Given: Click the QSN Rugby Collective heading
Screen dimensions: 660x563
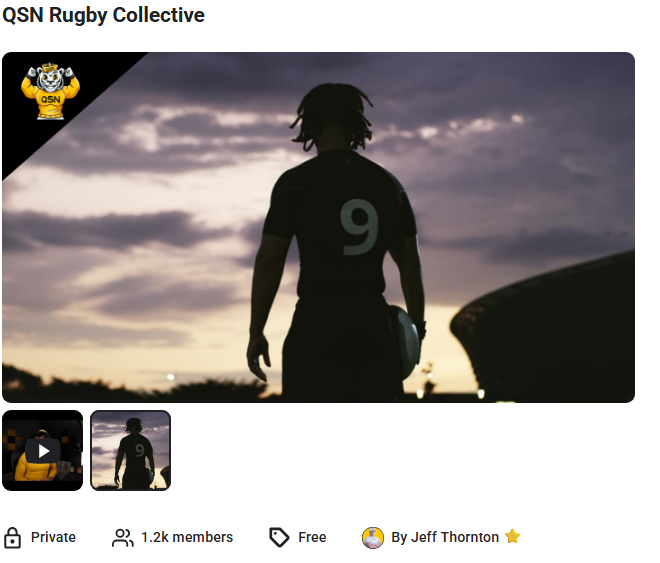Looking at the screenshot, I should pyautogui.click(x=104, y=15).
